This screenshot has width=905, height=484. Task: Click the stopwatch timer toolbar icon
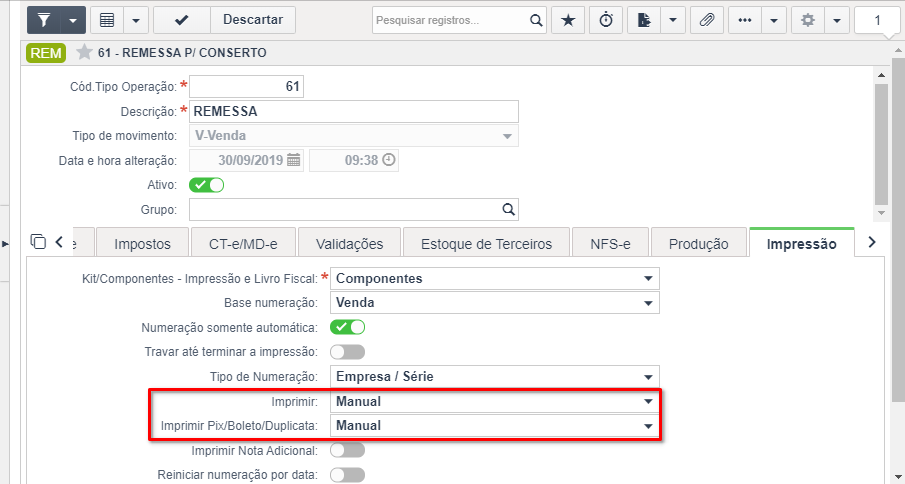coord(606,20)
